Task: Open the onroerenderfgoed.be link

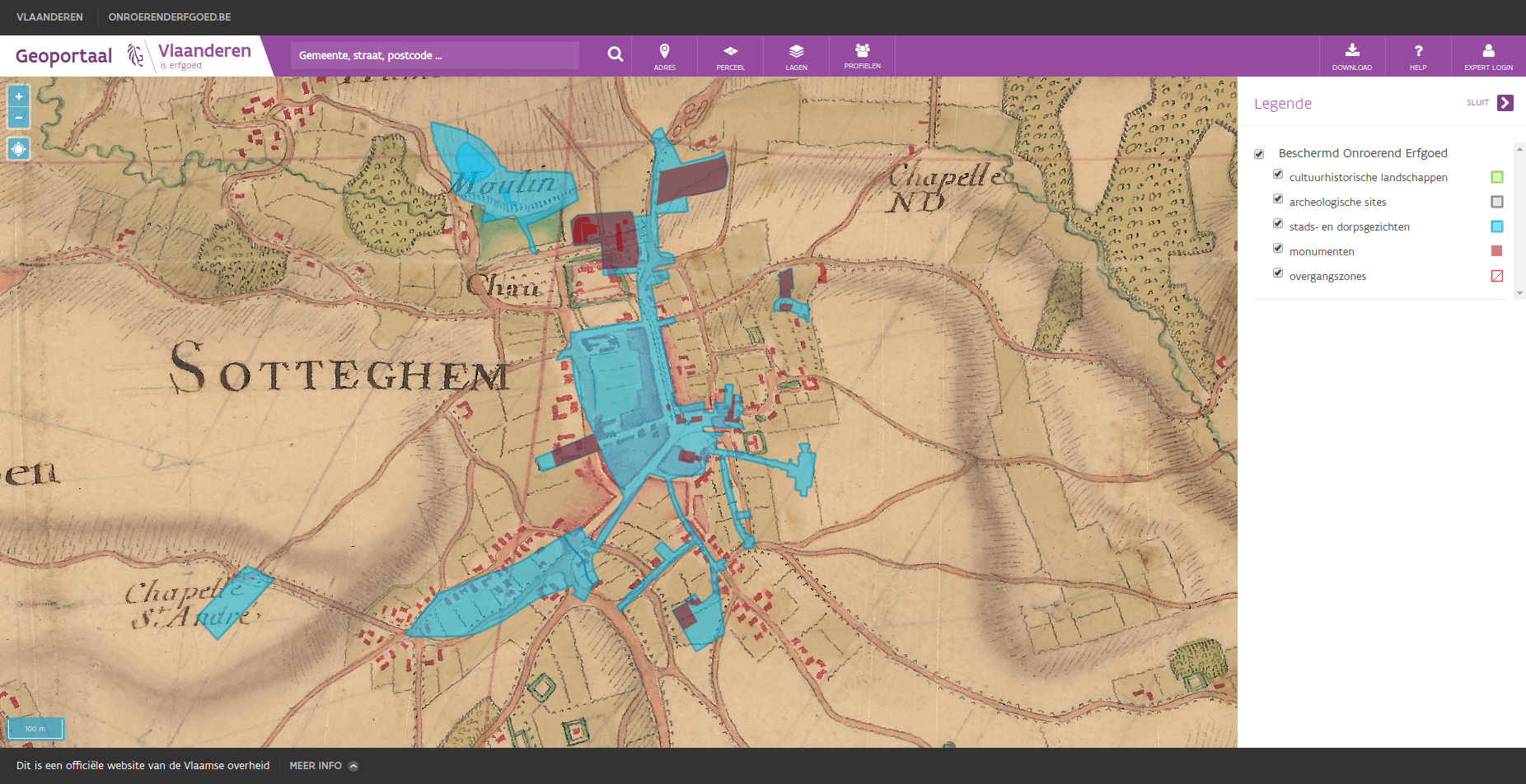Action: [x=170, y=17]
